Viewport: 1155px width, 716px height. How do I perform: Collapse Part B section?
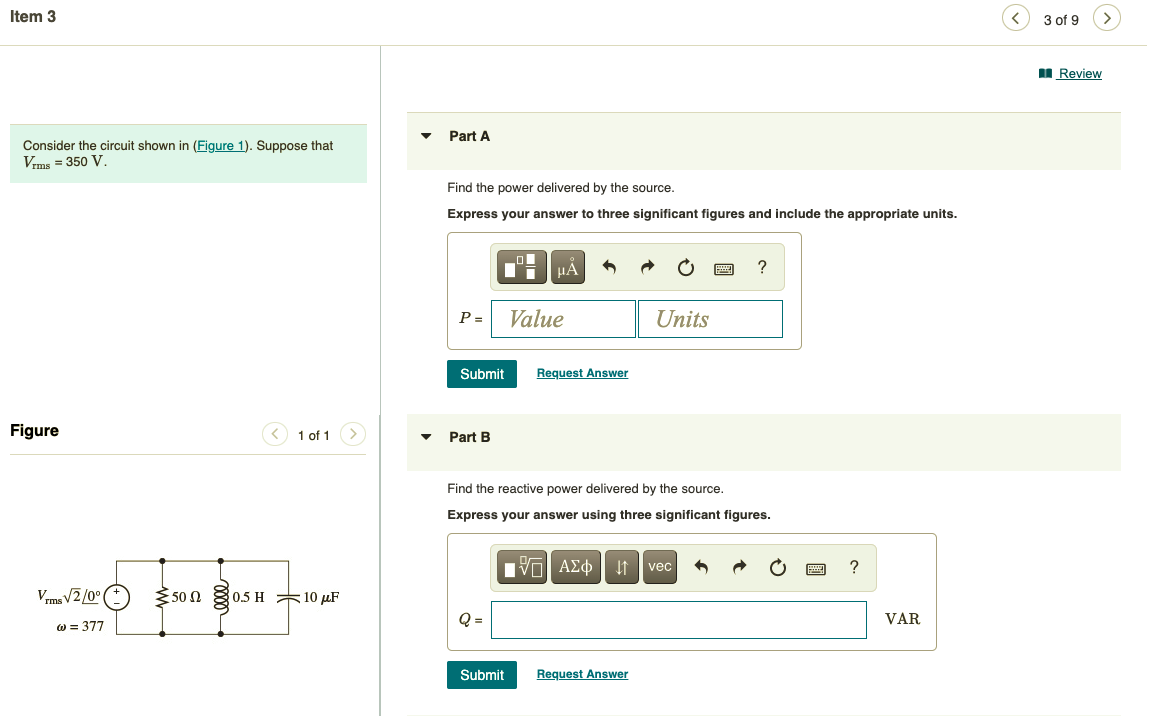coord(426,437)
